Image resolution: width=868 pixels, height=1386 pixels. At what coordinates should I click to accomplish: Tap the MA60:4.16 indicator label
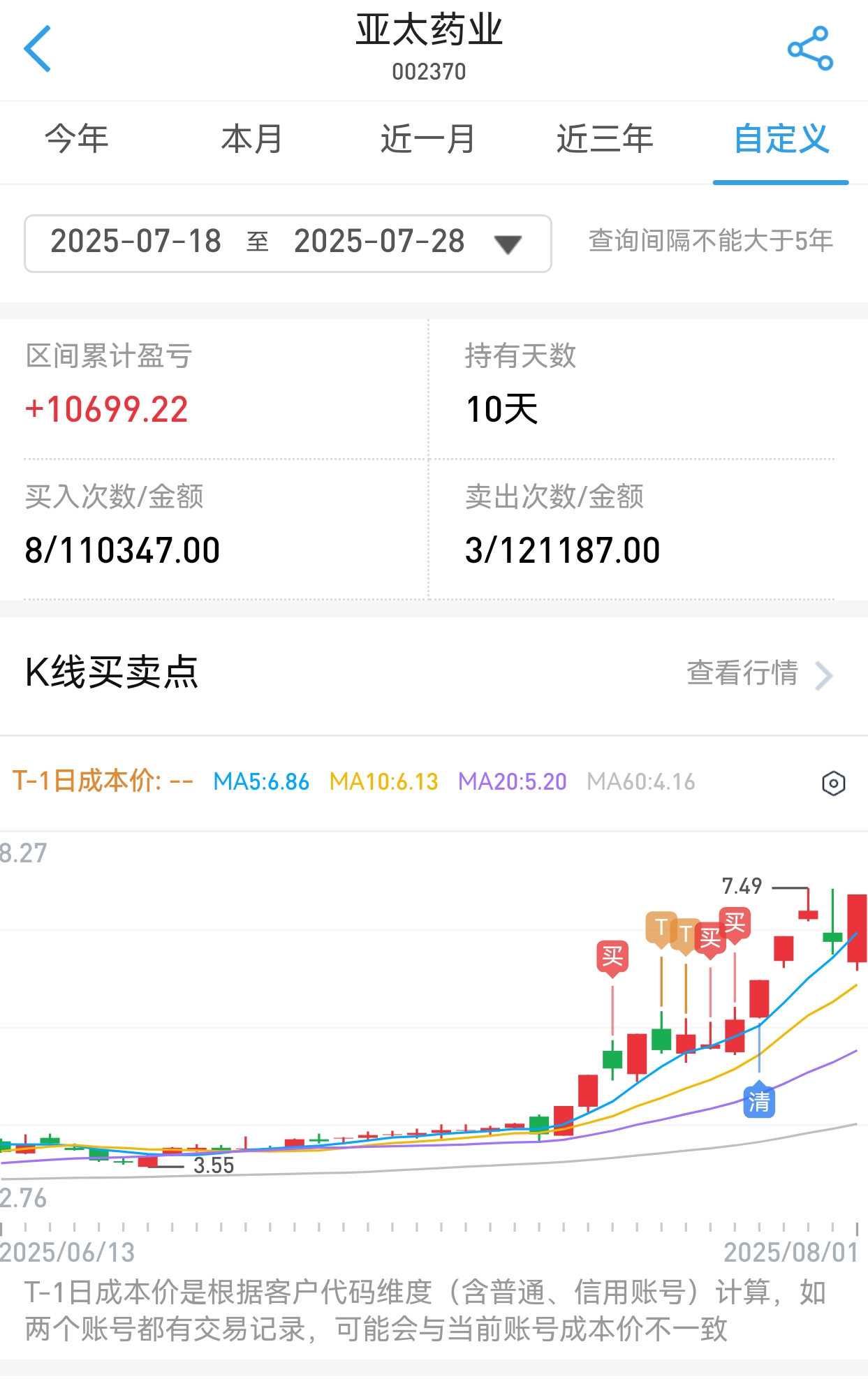(x=641, y=781)
